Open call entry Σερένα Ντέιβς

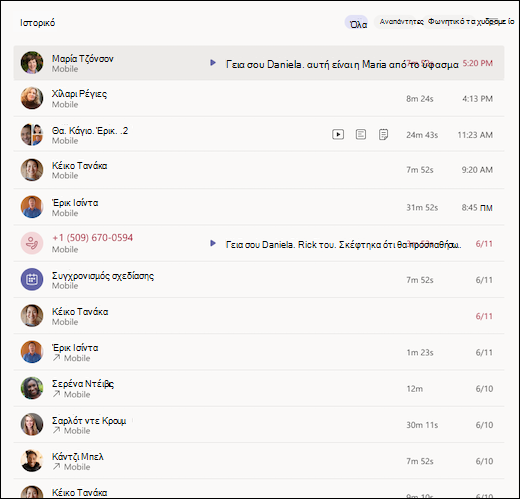pos(259,388)
